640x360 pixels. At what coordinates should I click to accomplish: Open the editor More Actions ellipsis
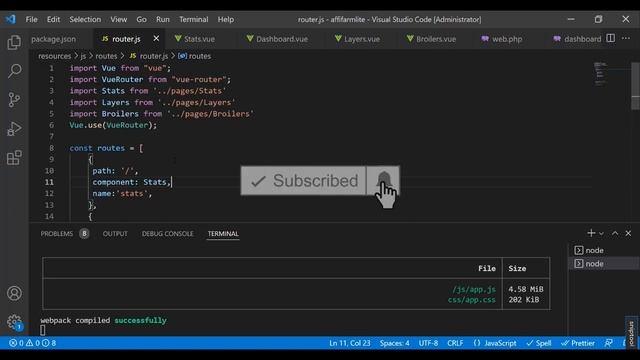click(626, 38)
